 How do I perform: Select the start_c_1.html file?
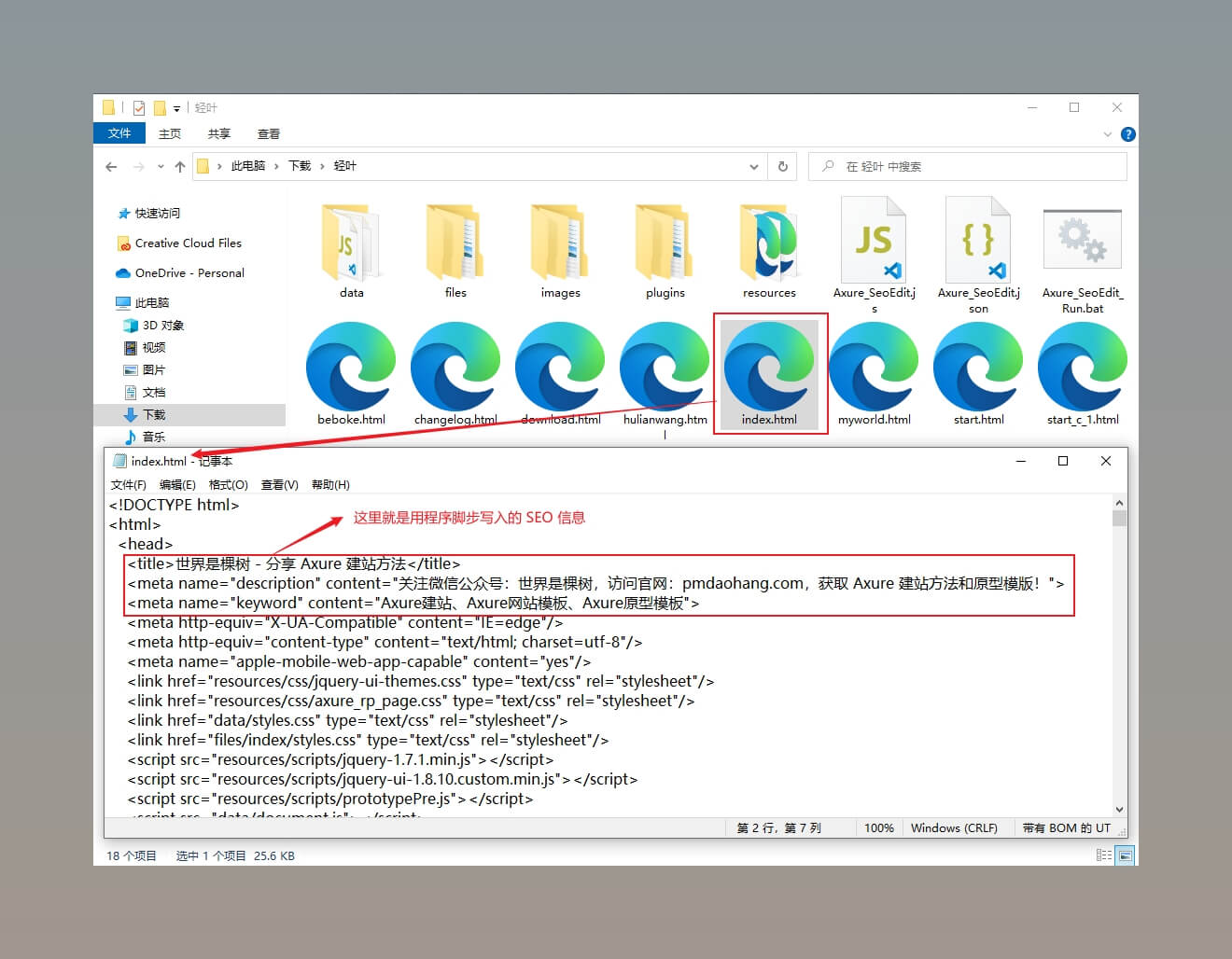[x=1083, y=373]
